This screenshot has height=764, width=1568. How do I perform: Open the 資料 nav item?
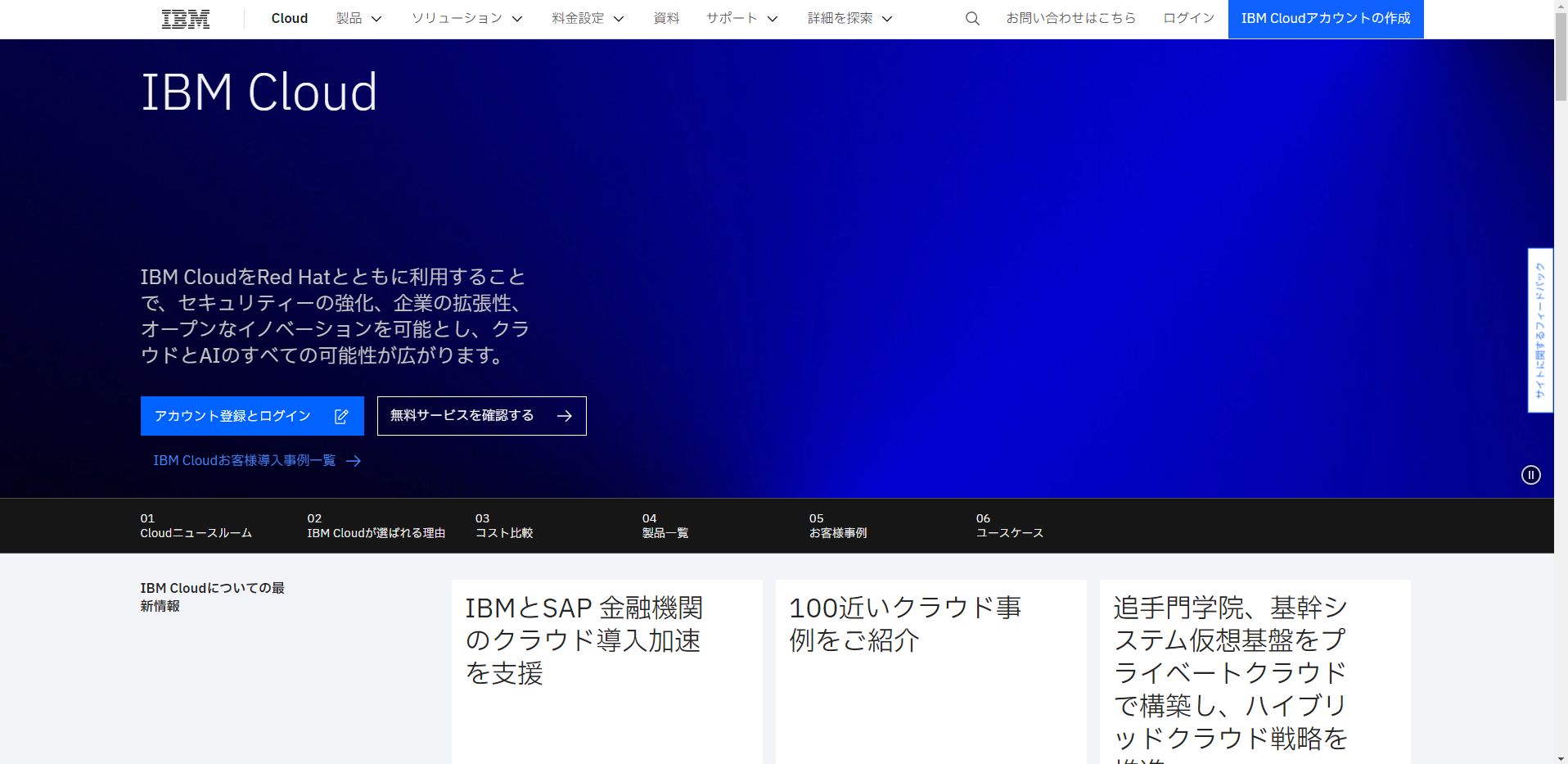[x=667, y=19]
